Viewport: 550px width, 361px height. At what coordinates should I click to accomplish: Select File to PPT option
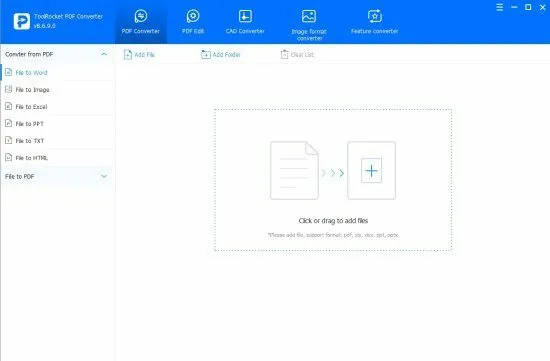(x=57, y=124)
